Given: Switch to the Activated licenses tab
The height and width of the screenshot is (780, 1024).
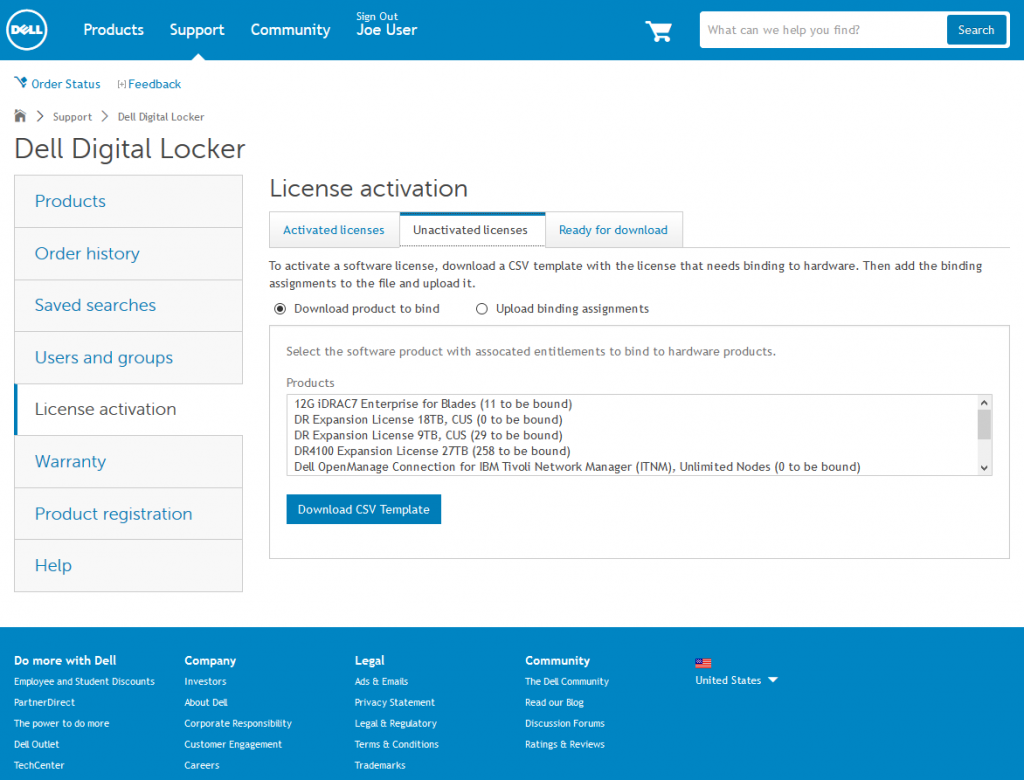Looking at the screenshot, I should pyautogui.click(x=334, y=229).
